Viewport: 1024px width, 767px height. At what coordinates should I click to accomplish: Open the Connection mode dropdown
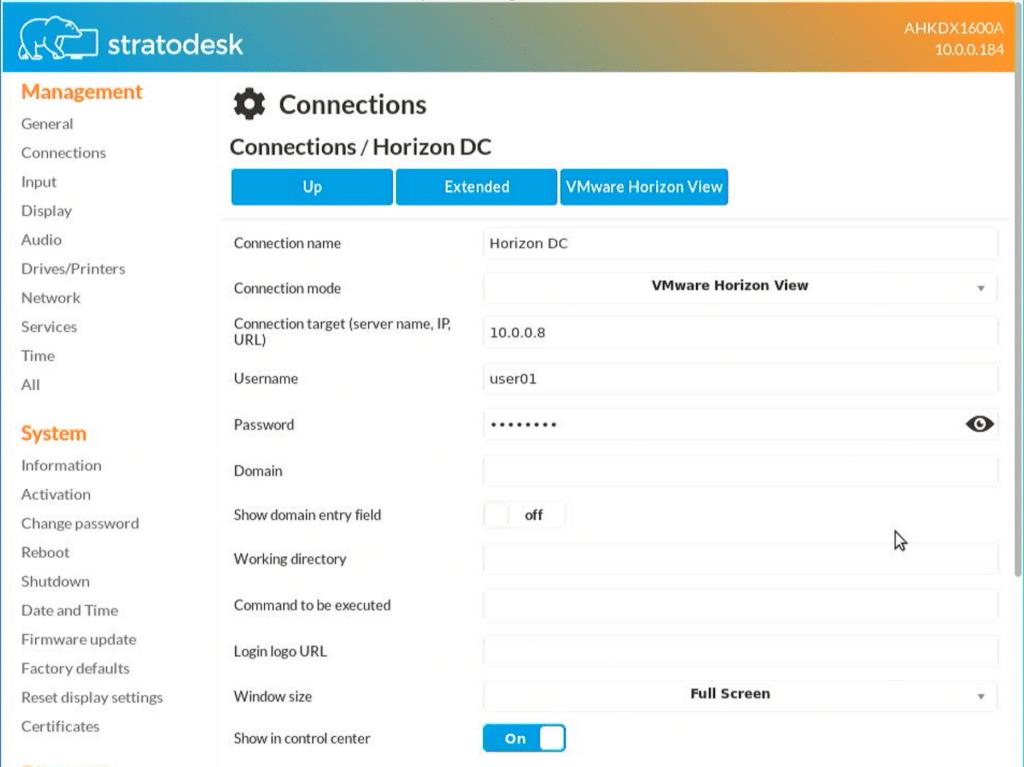(x=740, y=287)
